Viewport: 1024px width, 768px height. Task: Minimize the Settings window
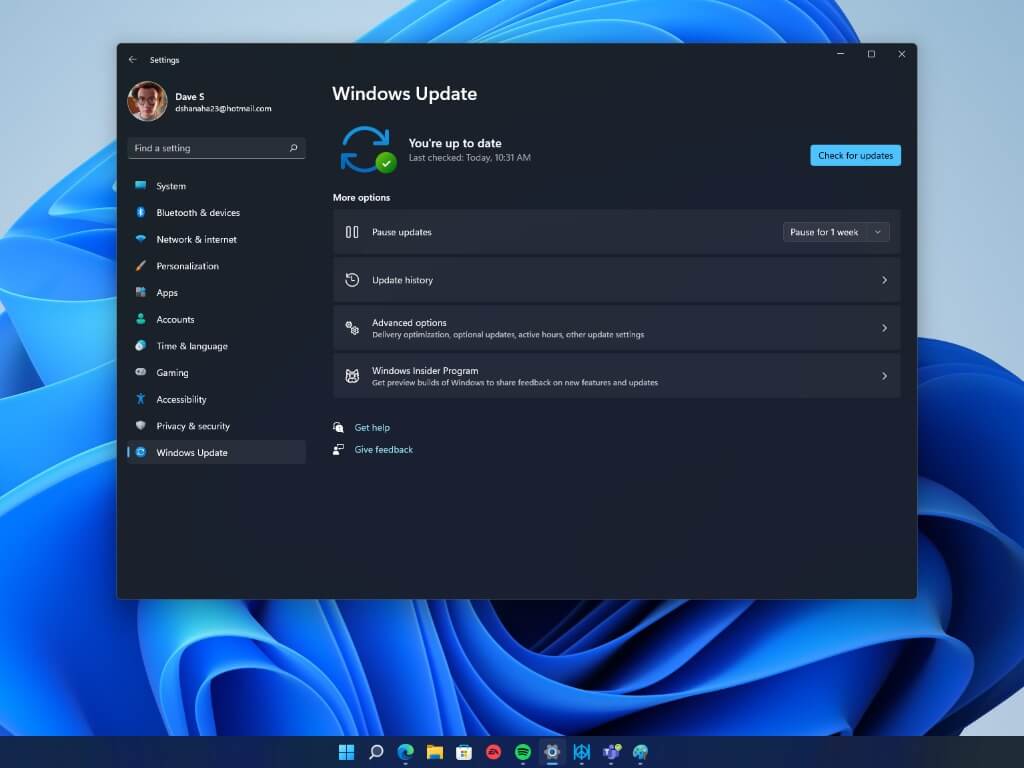840,54
